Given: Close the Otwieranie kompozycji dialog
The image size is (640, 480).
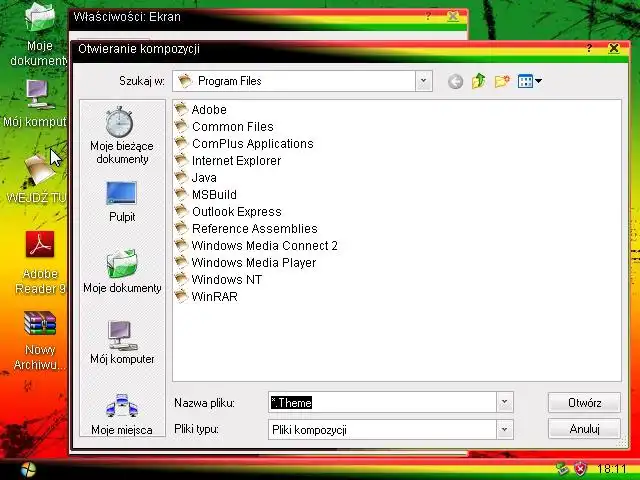Looking at the screenshot, I should 613,49.
